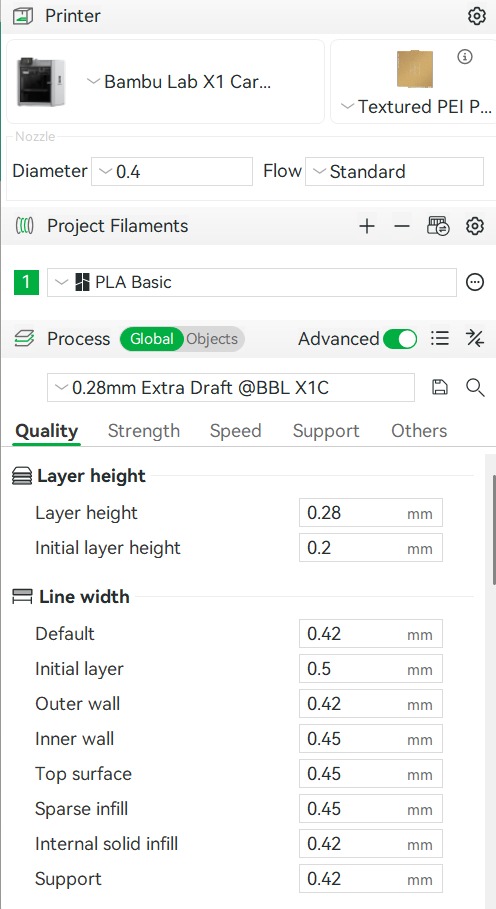Select the Global process scope

(x=152, y=339)
